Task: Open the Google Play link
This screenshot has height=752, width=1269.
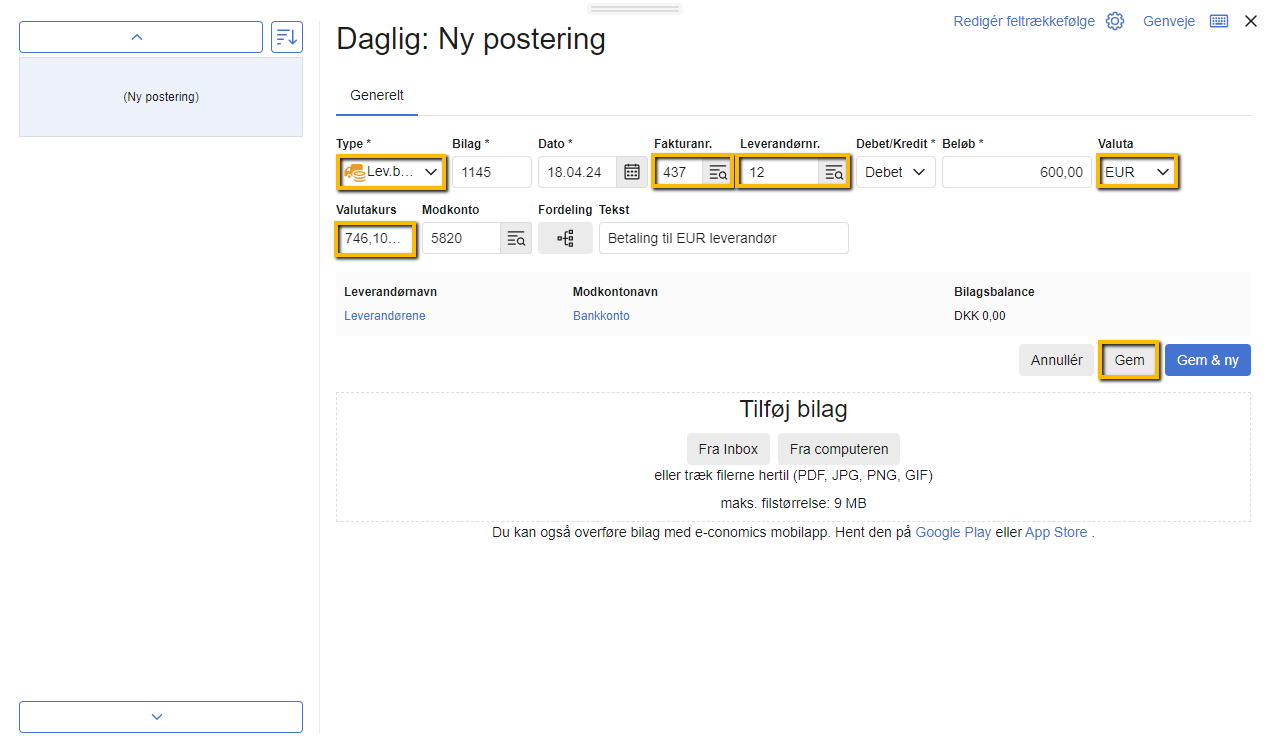Action: click(x=953, y=532)
